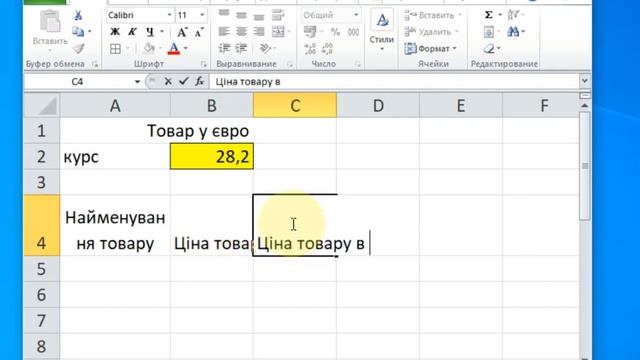Viewport: 640px width, 360px height.
Task: Click the Fill down icon
Action: 489,32
